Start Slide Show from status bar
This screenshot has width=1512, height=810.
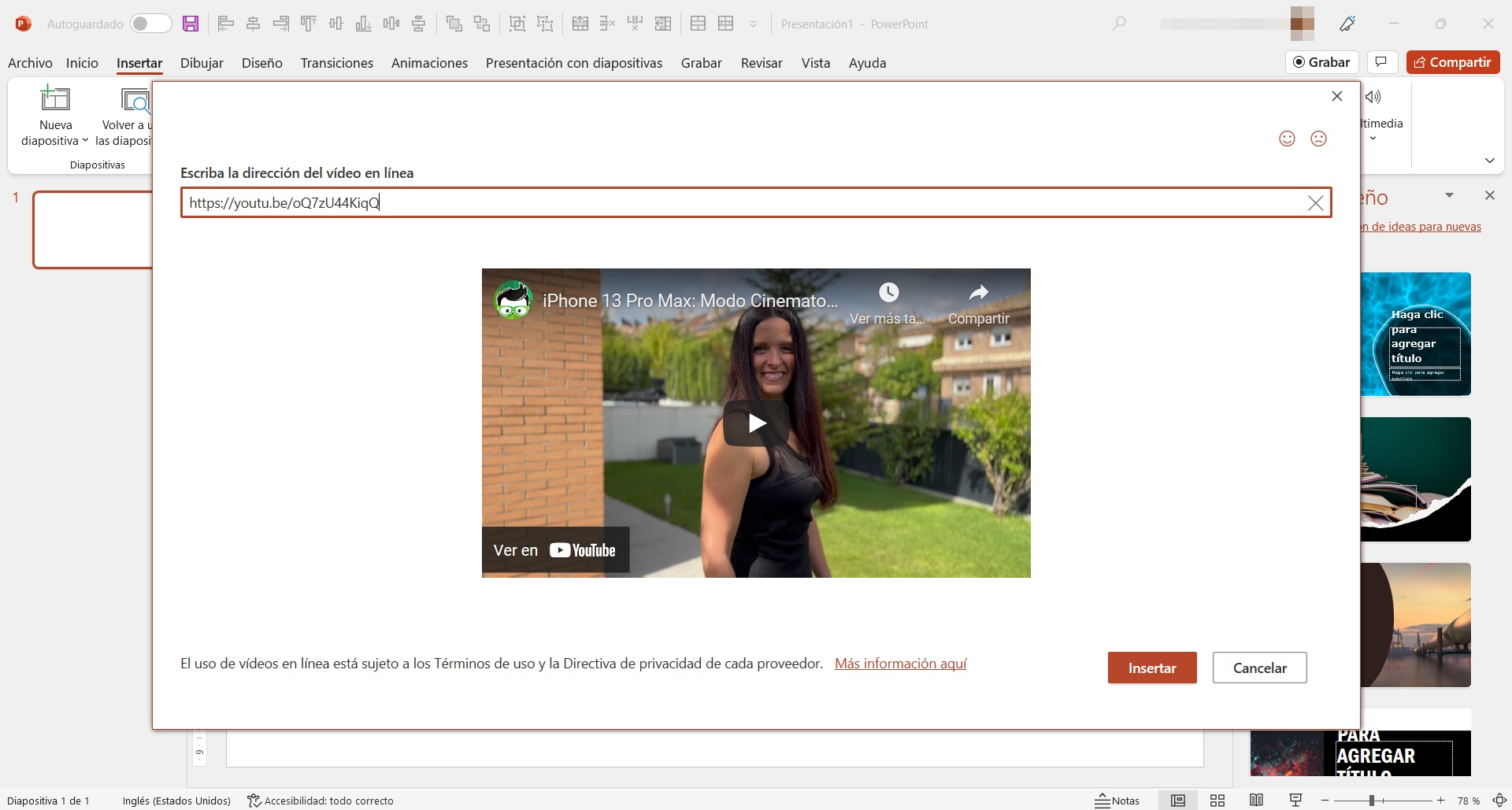[x=1295, y=801]
